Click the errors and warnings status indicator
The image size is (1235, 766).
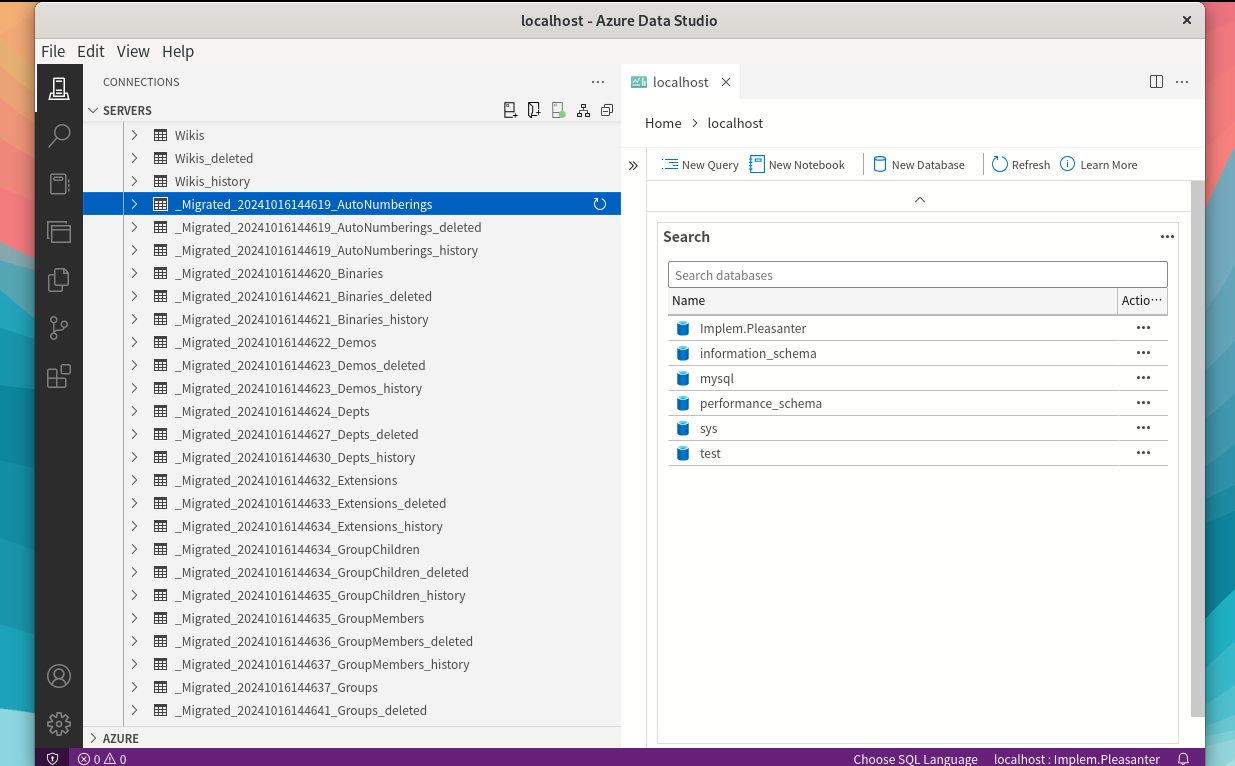pos(102,759)
